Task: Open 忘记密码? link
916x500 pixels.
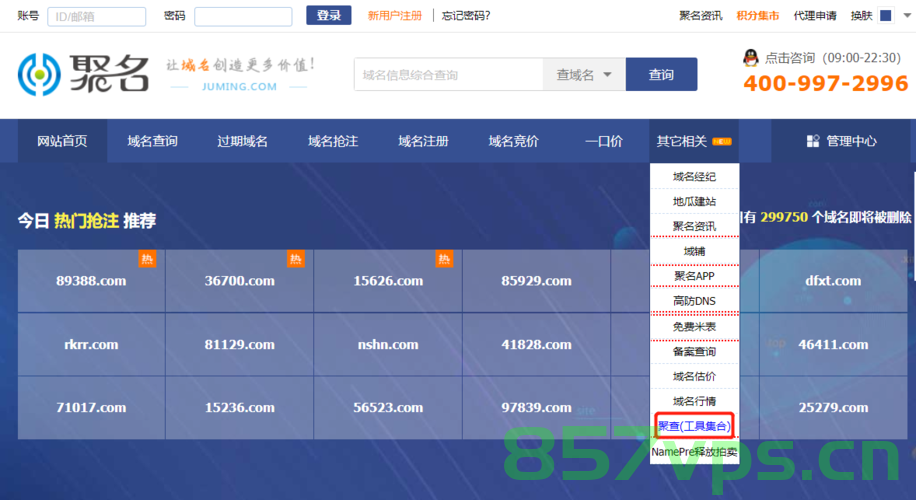Action: pyautogui.click(x=466, y=16)
